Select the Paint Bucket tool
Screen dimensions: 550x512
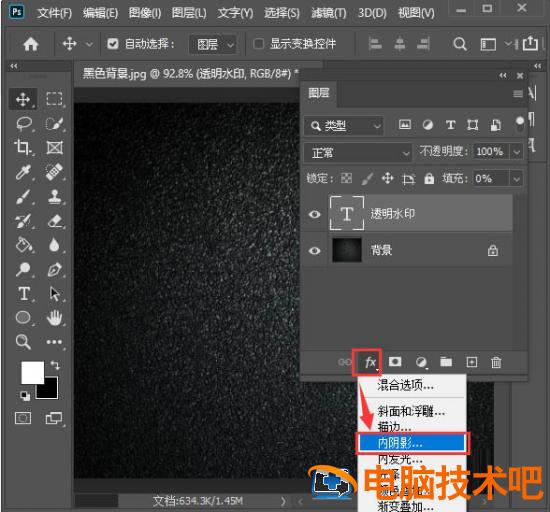click(24, 245)
